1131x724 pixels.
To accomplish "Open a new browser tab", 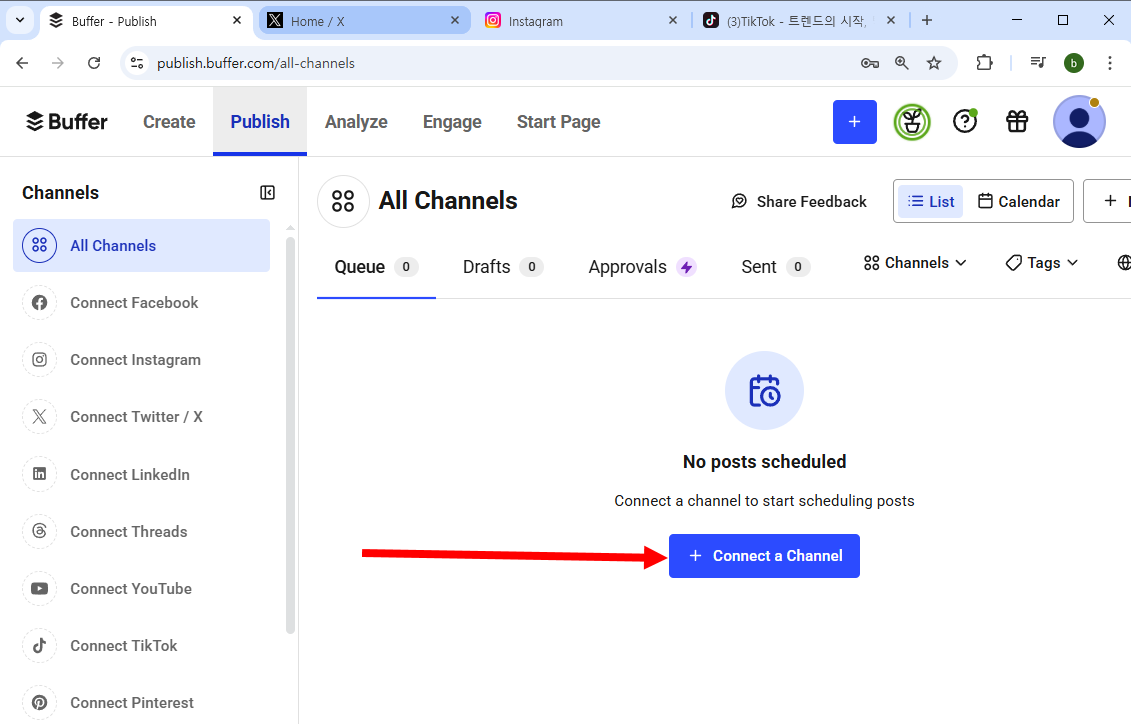I will (x=927, y=20).
